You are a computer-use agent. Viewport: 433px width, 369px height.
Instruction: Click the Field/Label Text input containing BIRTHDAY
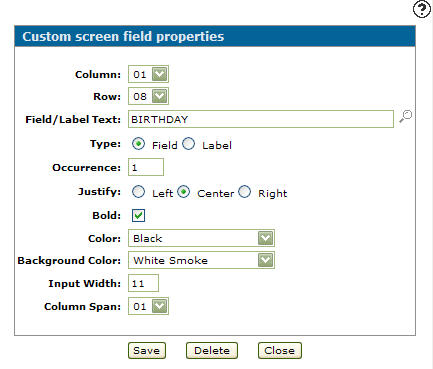click(x=261, y=119)
